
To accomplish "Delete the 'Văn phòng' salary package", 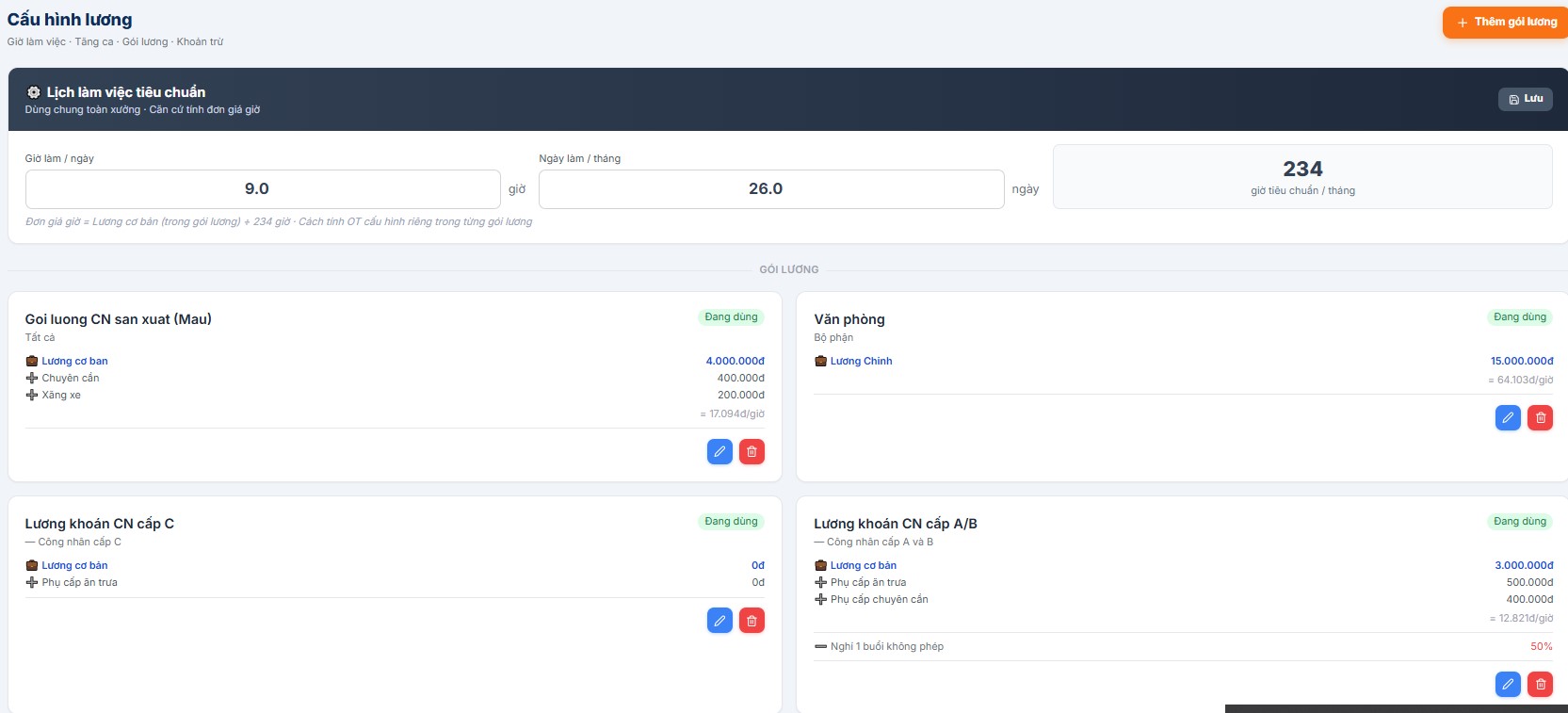I will pyautogui.click(x=1540, y=418).
